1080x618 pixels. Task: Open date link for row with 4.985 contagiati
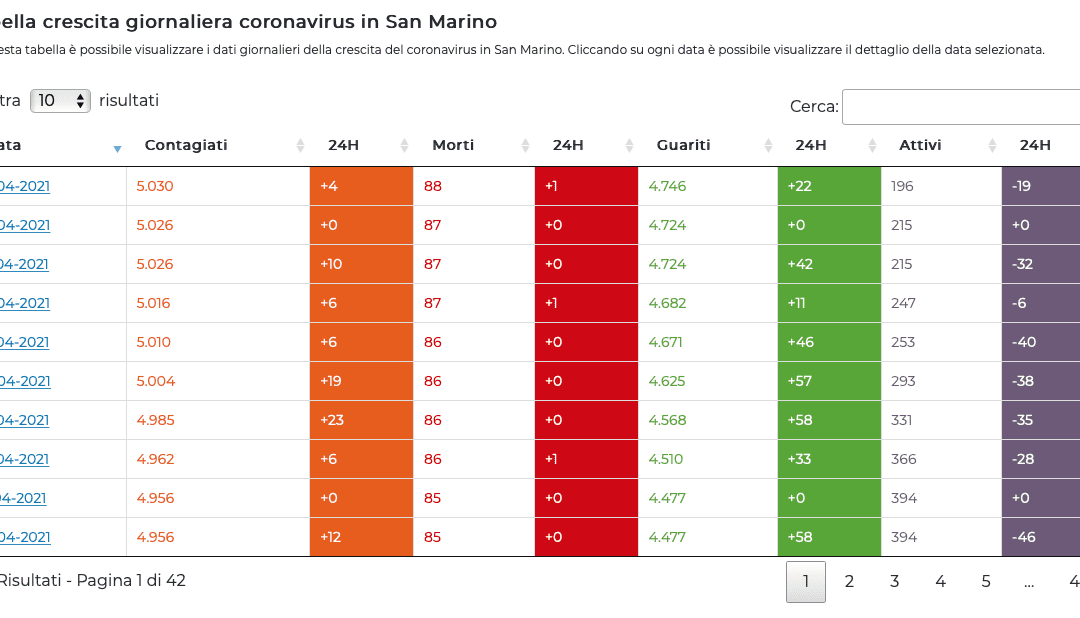point(25,420)
